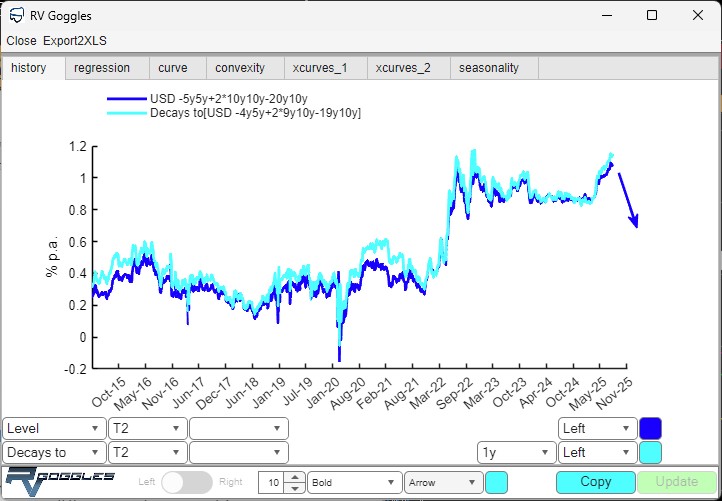Click the Oct-15 x-axis label
Image resolution: width=722 pixels, height=501 pixels.
tap(109, 393)
